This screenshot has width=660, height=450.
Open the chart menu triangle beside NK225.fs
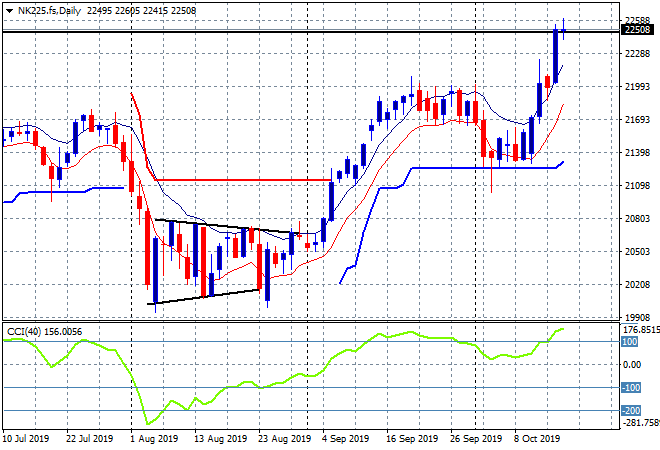(9, 11)
